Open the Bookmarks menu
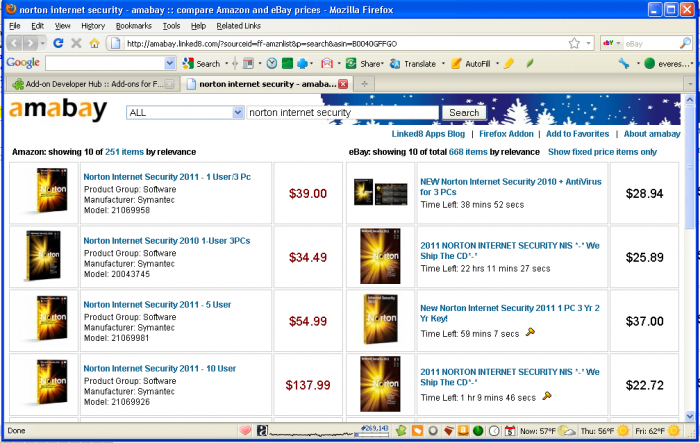The image size is (700, 443). pyautogui.click(x=133, y=26)
